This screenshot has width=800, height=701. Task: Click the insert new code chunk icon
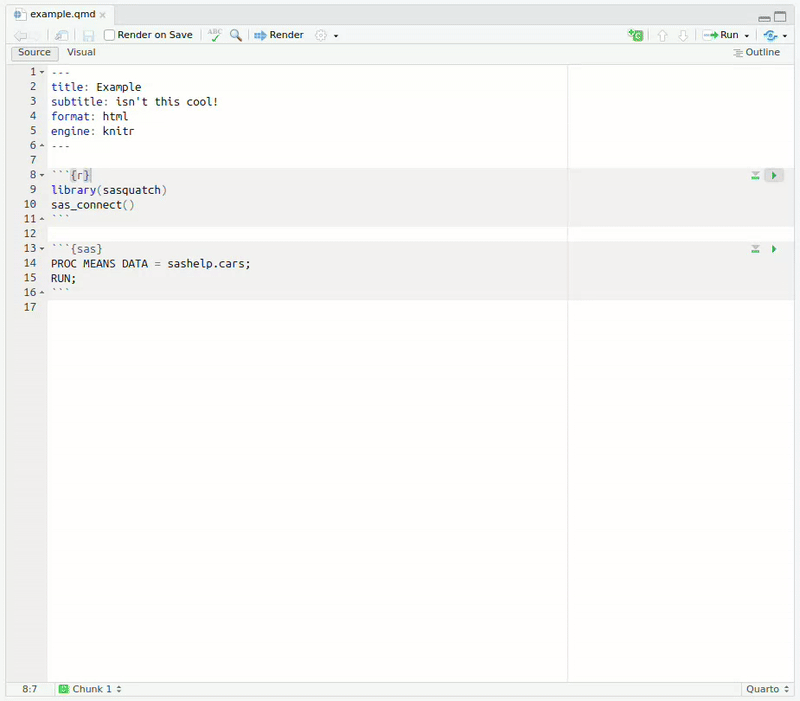(x=635, y=35)
